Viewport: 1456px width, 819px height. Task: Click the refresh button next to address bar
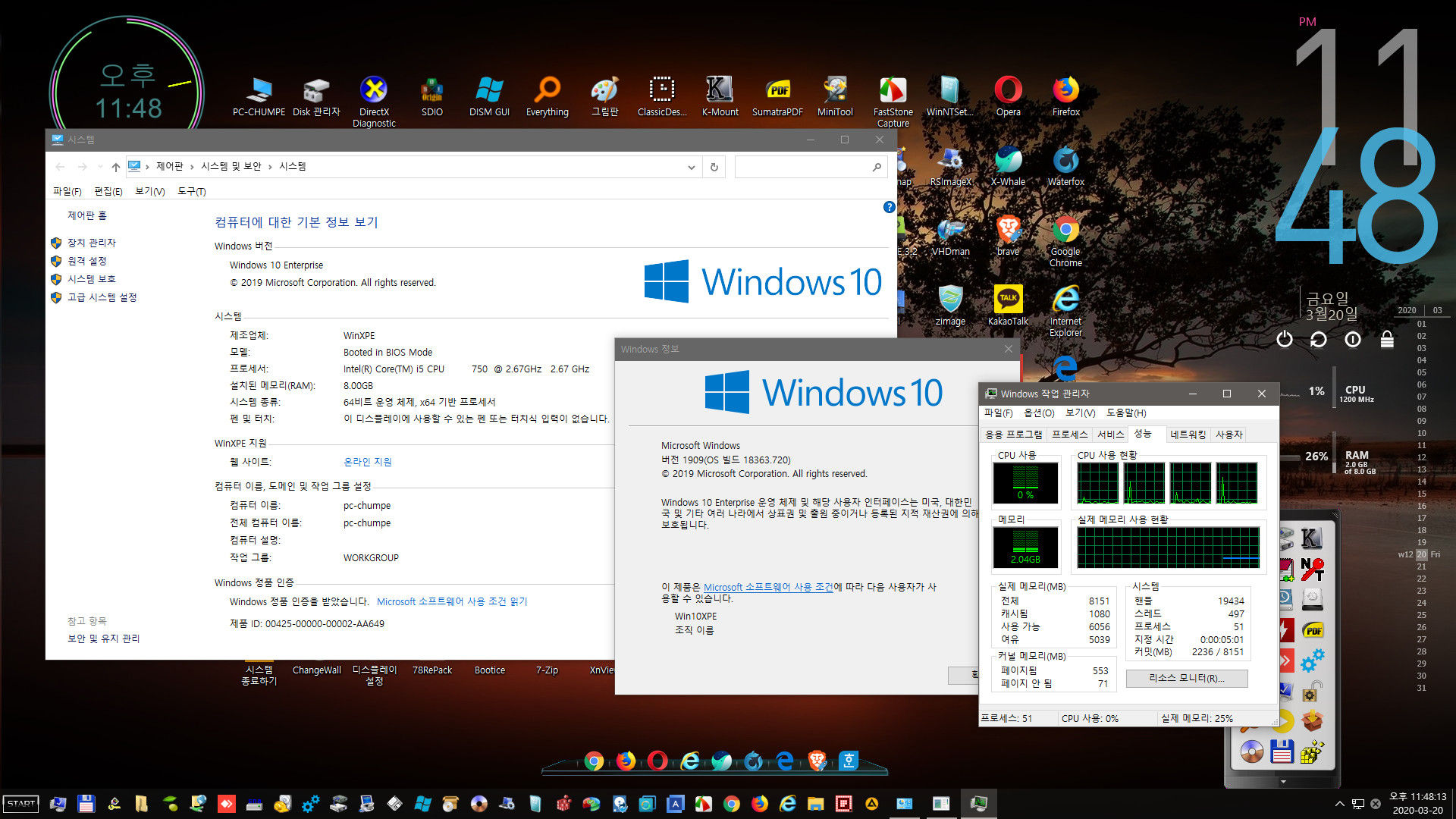(x=714, y=167)
